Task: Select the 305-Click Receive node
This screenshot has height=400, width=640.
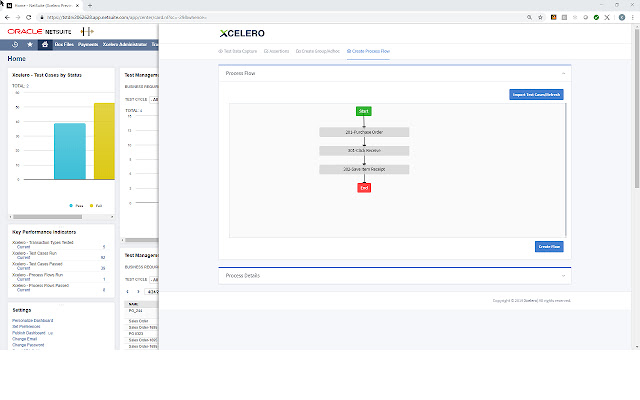Action: 364,151
